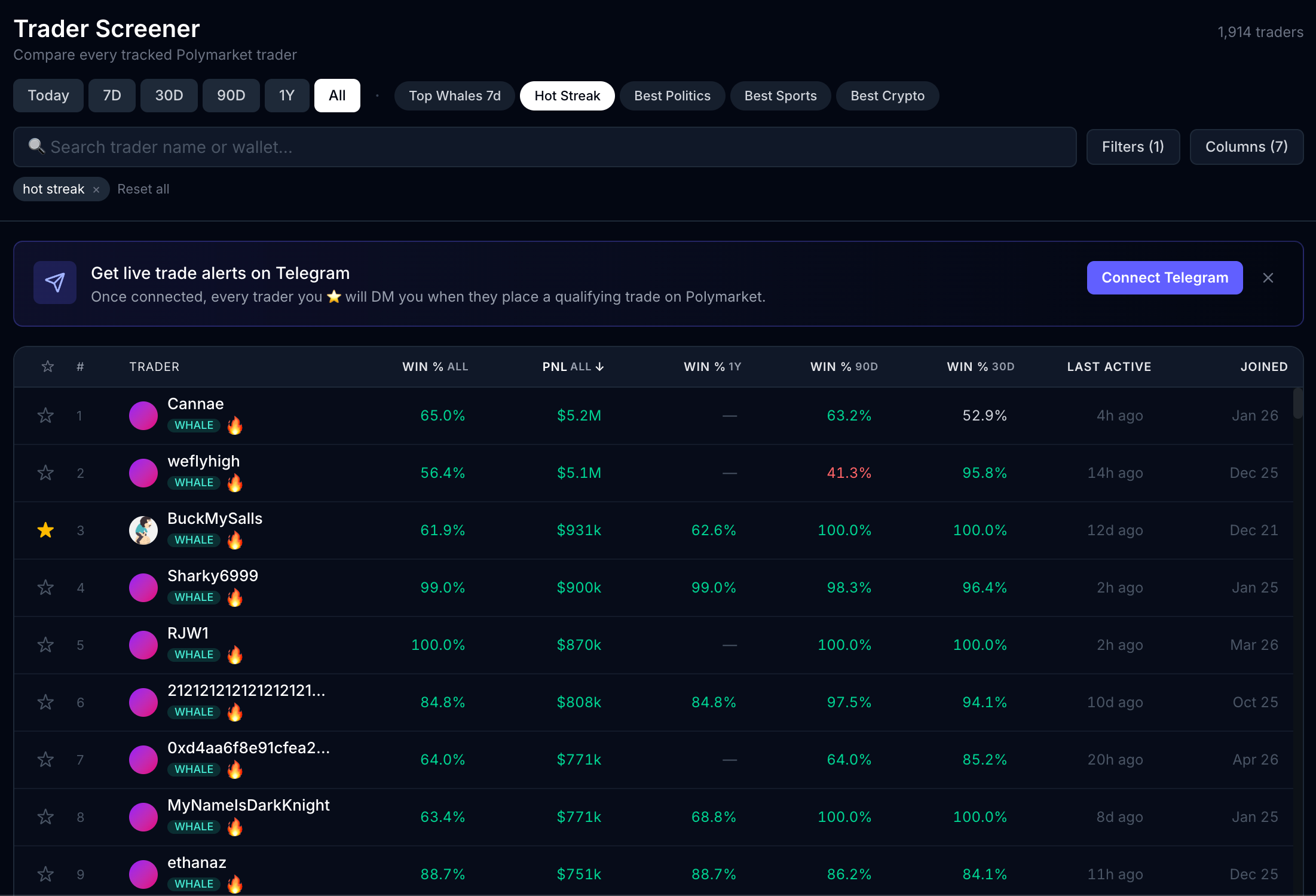1316x896 pixels.
Task: Open the Columns (7) selector
Action: (x=1246, y=147)
